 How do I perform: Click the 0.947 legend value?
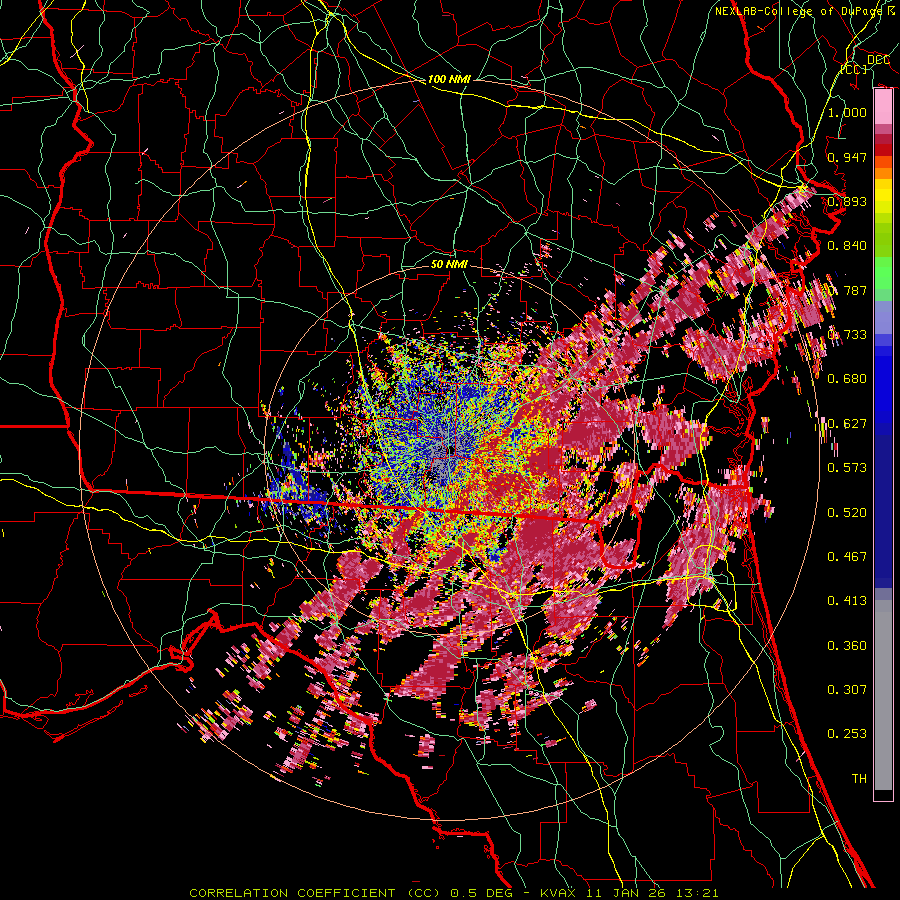(x=847, y=157)
